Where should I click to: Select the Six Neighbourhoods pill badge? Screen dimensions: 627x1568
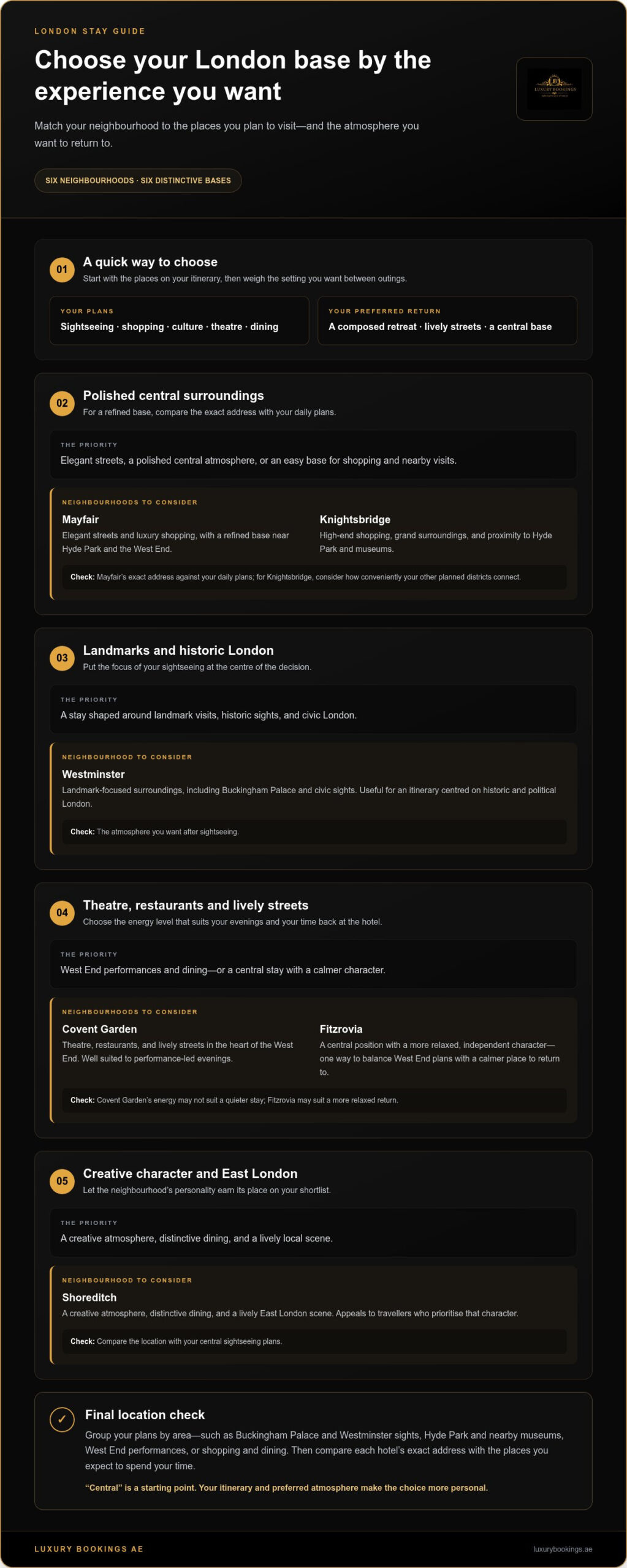pyautogui.click(x=138, y=181)
